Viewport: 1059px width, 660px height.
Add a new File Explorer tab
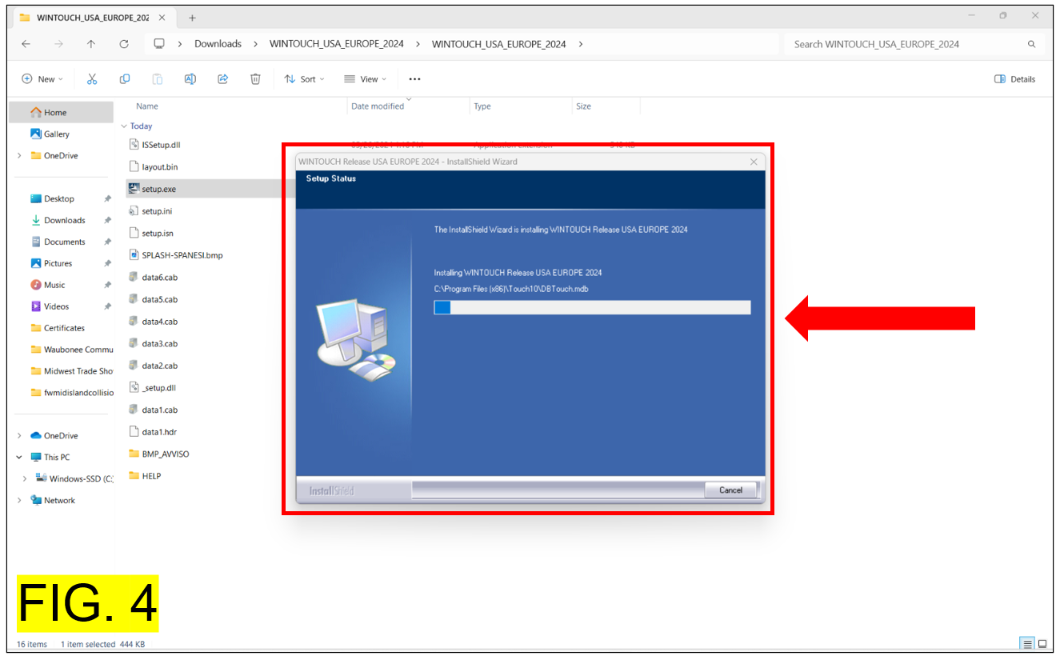(192, 18)
